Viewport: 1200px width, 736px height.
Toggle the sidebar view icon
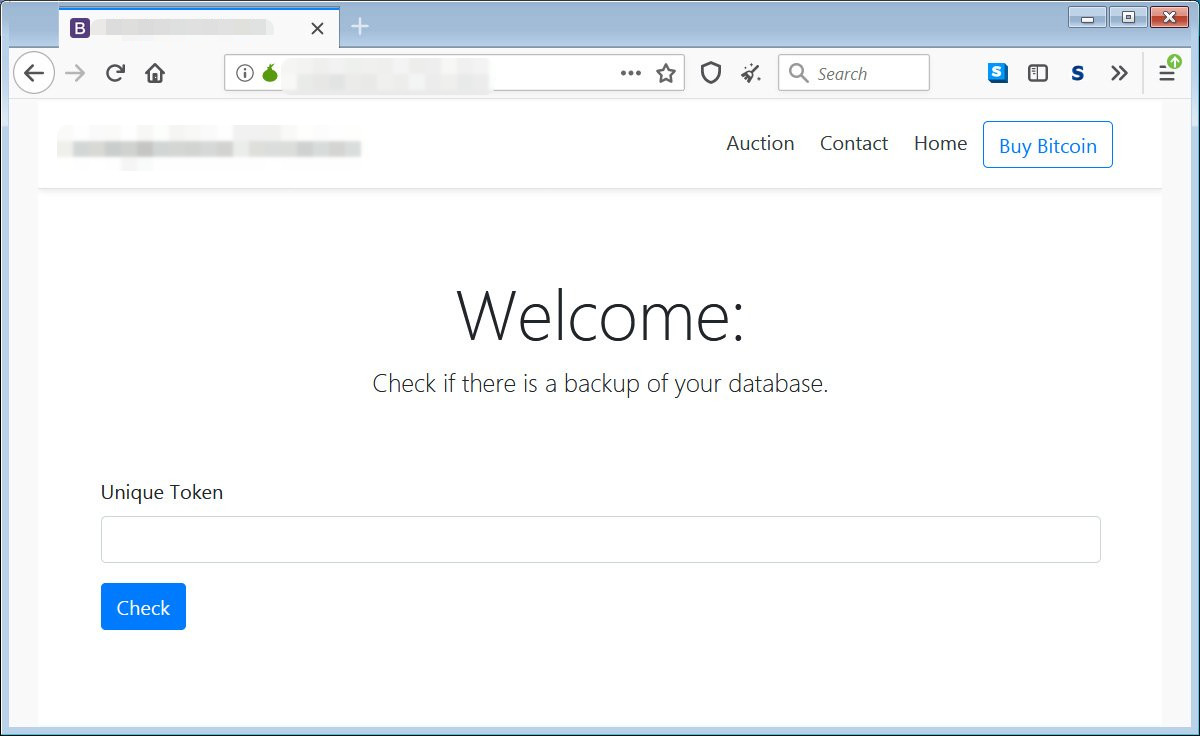(1038, 73)
